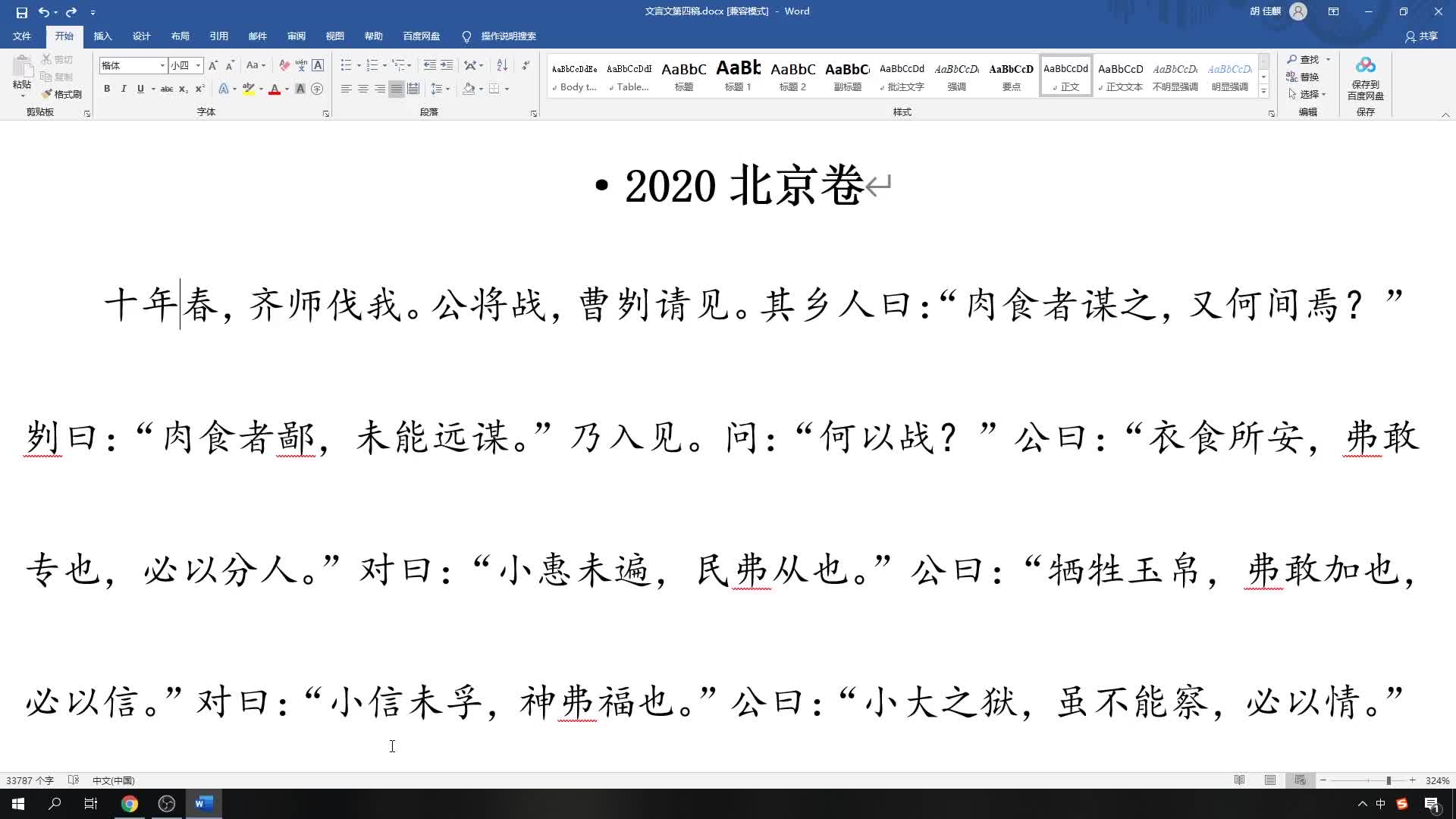Image resolution: width=1456 pixels, height=819 pixels.
Task: Toggle strikethrough formatting
Action: tap(167, 89)
